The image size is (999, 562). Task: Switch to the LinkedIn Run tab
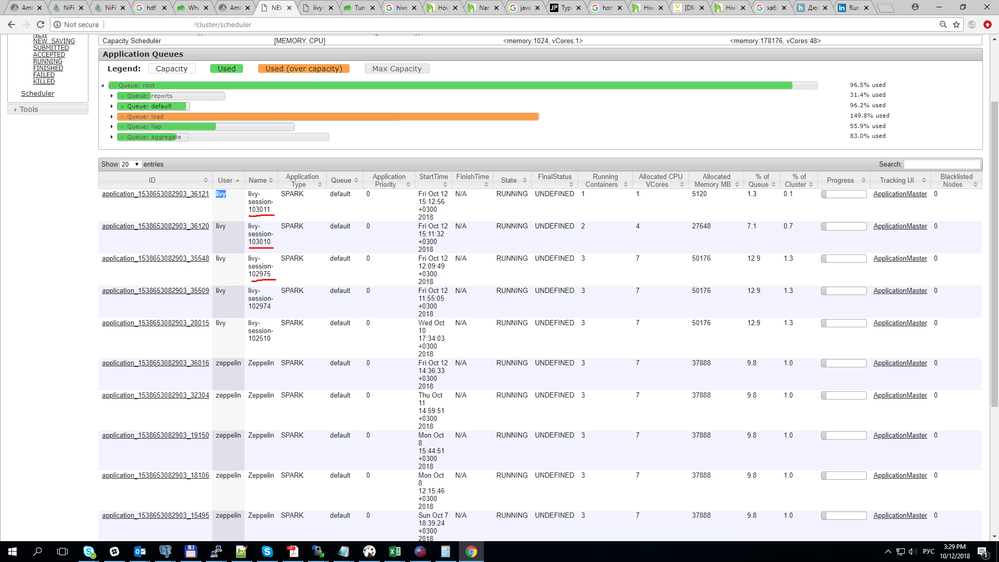(852, 8)
